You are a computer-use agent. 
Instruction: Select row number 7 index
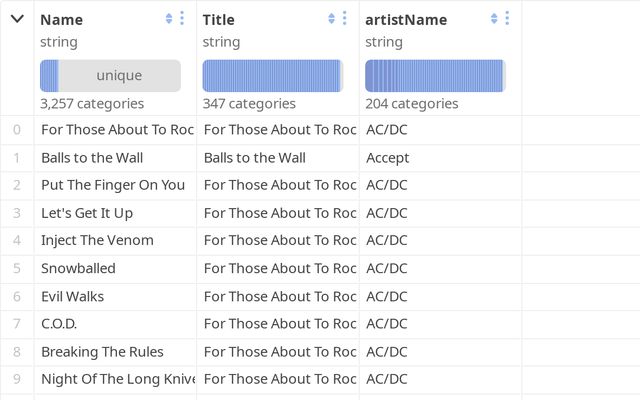click(17, 324)
